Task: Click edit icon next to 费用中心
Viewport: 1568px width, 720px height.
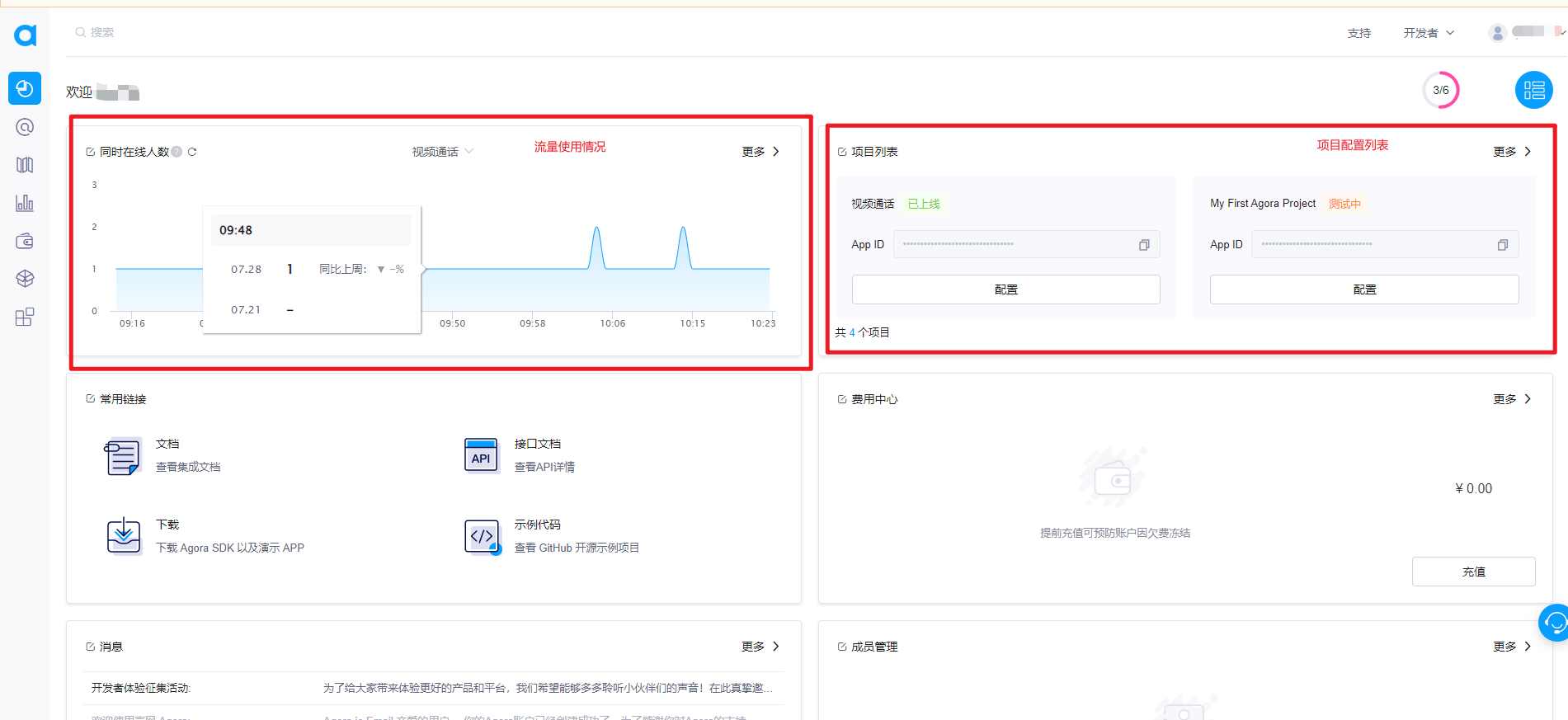Action: tap(841, 399)
